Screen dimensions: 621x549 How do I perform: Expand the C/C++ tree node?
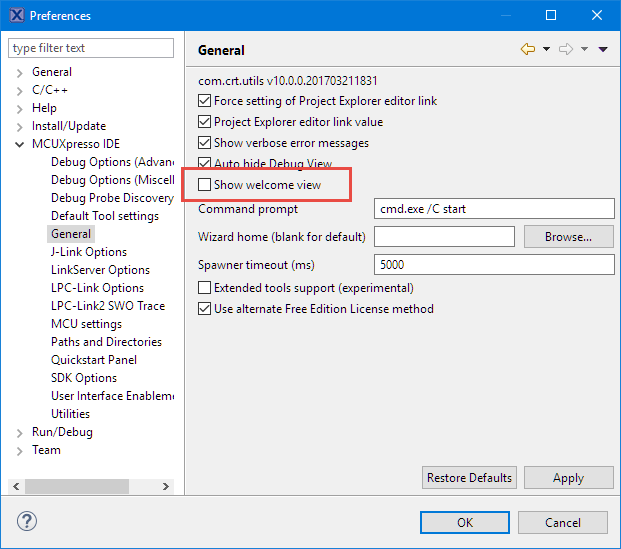pyautogui.click(x=20, y=90)
